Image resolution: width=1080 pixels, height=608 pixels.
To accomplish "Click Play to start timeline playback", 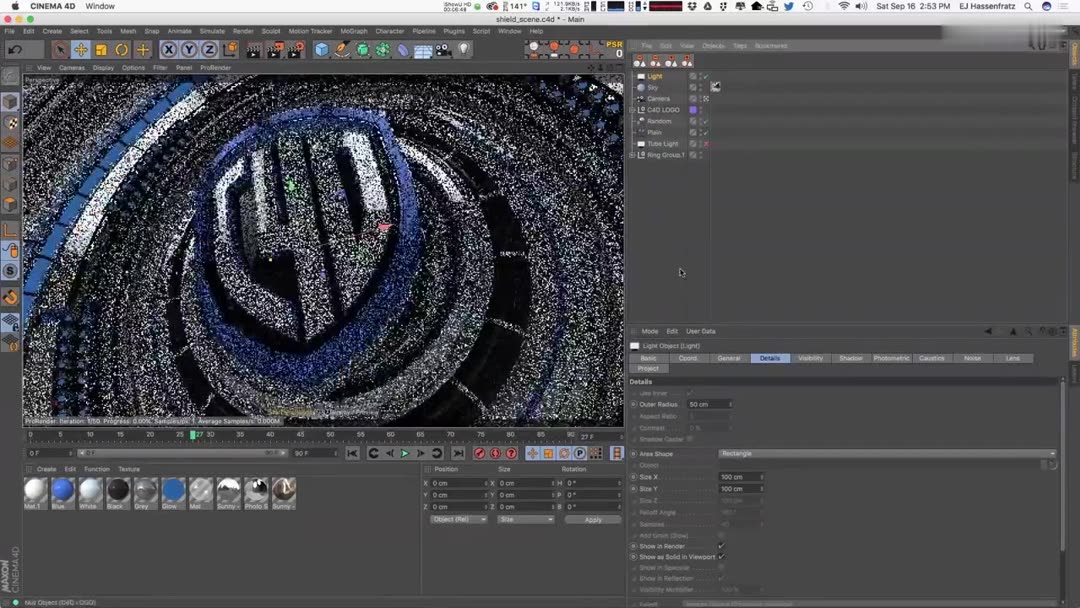I will (404, 453).
